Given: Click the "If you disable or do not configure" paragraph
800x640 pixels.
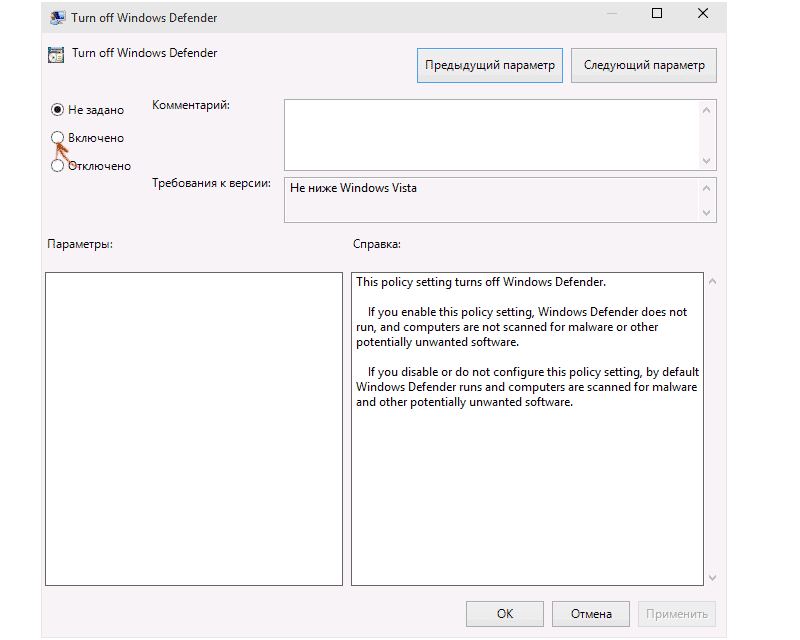Looking at the screenshot, I should 528,387.
